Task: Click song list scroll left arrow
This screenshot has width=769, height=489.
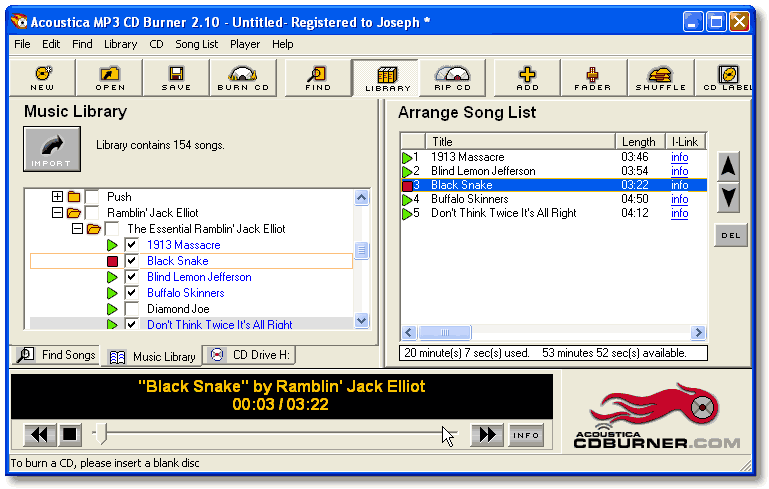Action: click(409, 333)
